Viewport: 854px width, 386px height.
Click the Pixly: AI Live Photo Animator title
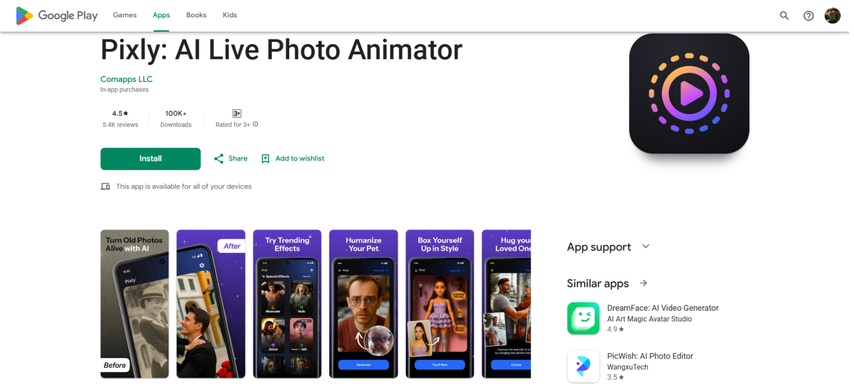click(281, 50)
